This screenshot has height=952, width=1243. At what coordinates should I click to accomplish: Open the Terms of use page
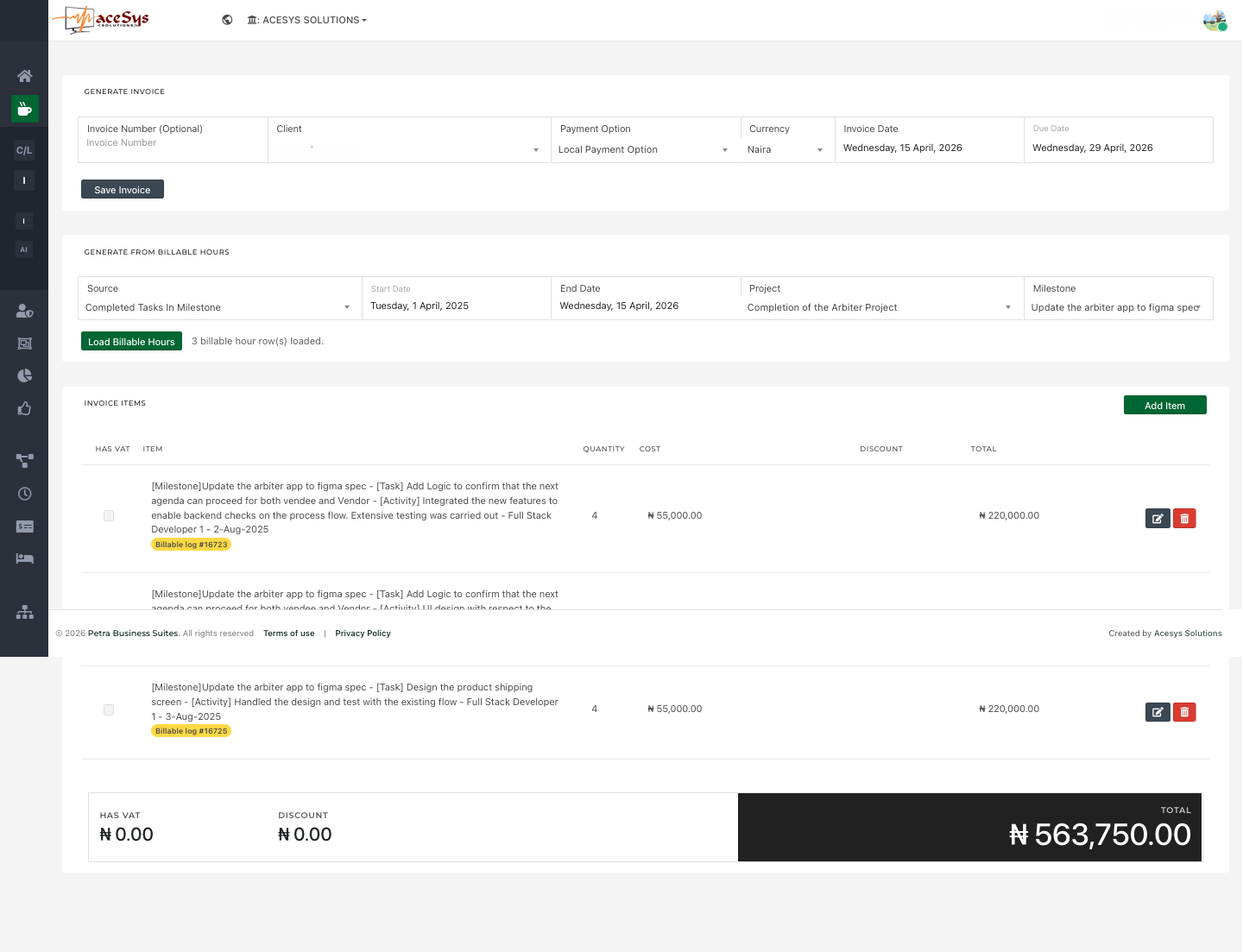(x=288, y=633)
